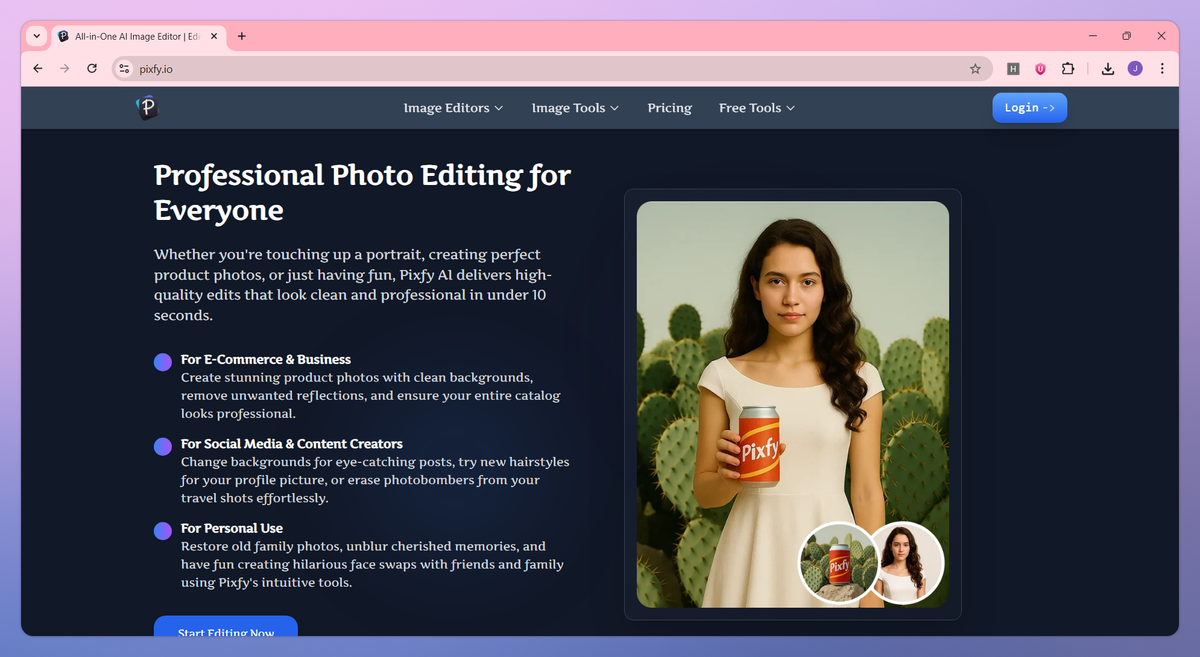Click the paragraph starting with "Change backgrounds for eye-catching"
This screenshot has width=1200, height=657.
(x=375, y=480)
